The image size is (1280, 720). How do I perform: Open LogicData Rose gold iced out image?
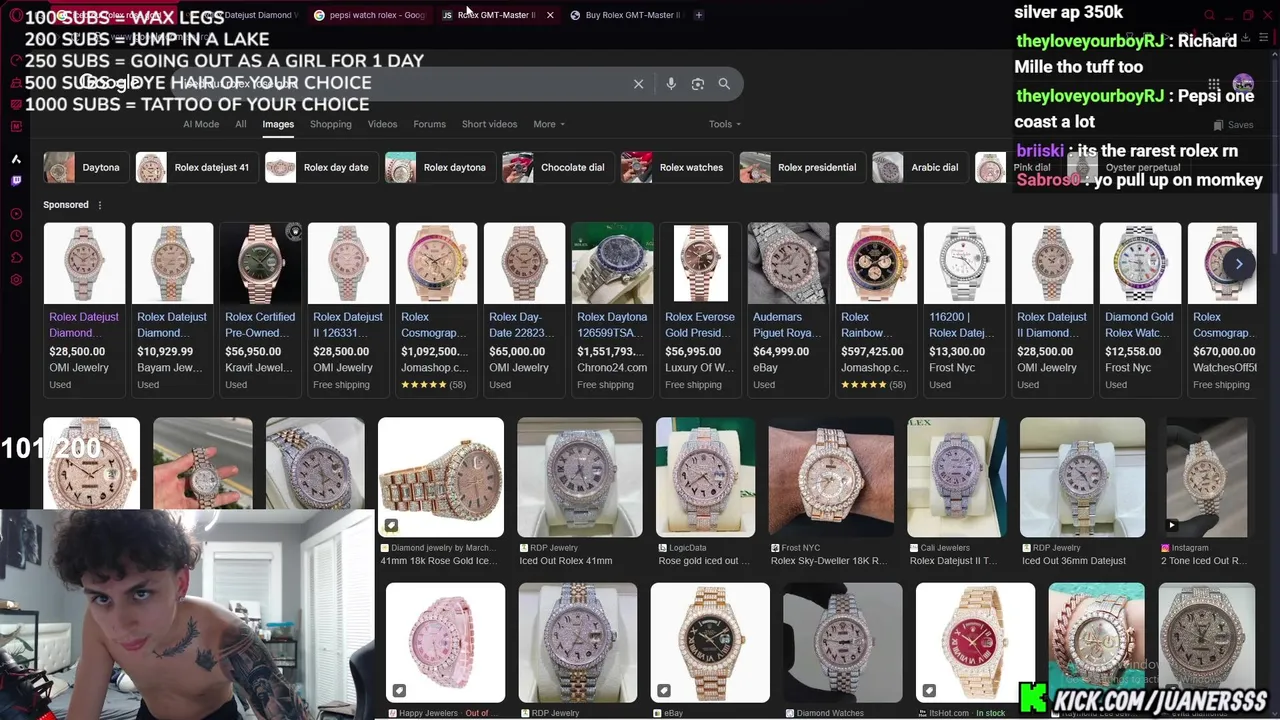(705, 478)
